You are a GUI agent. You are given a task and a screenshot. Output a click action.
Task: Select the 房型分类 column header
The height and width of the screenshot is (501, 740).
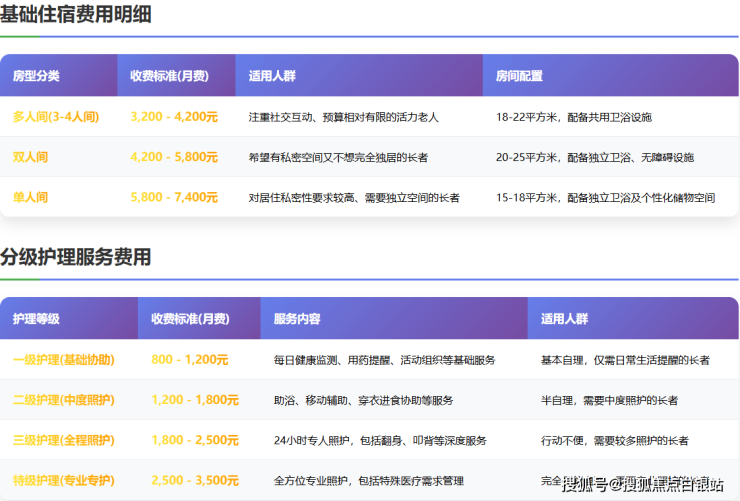(36, 76)
